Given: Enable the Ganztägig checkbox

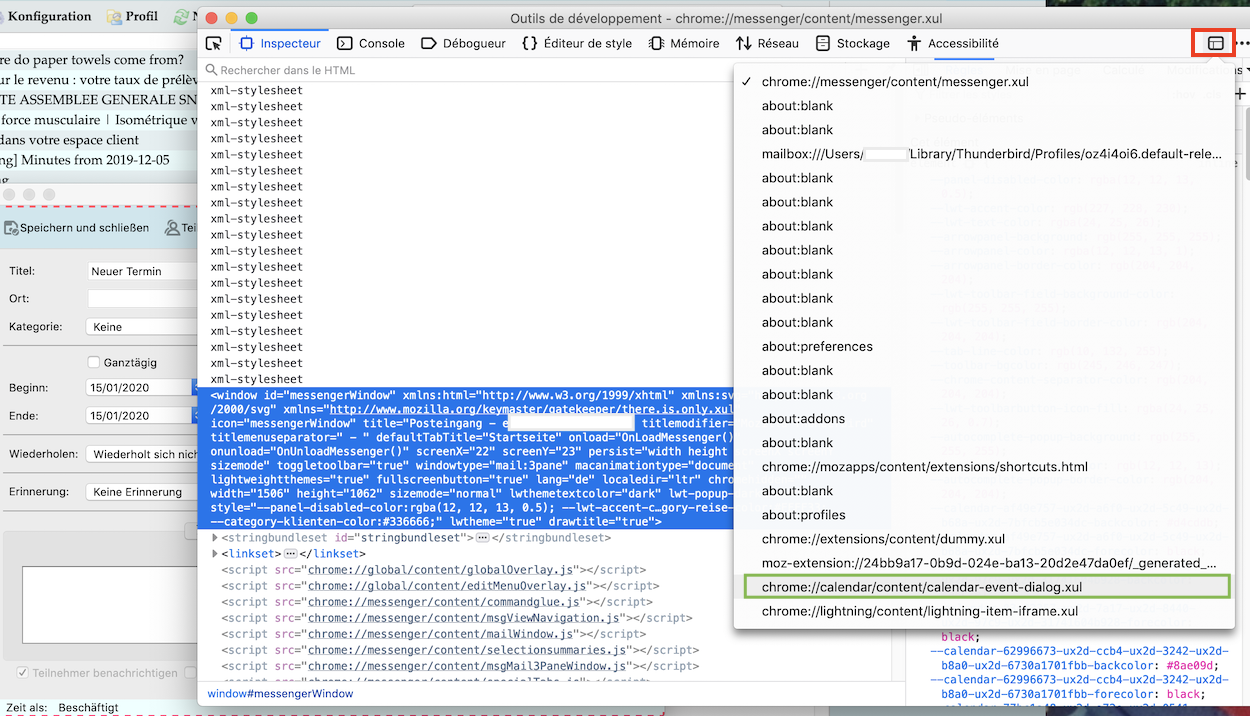Looking at the screenshot, I should [94, 363].
